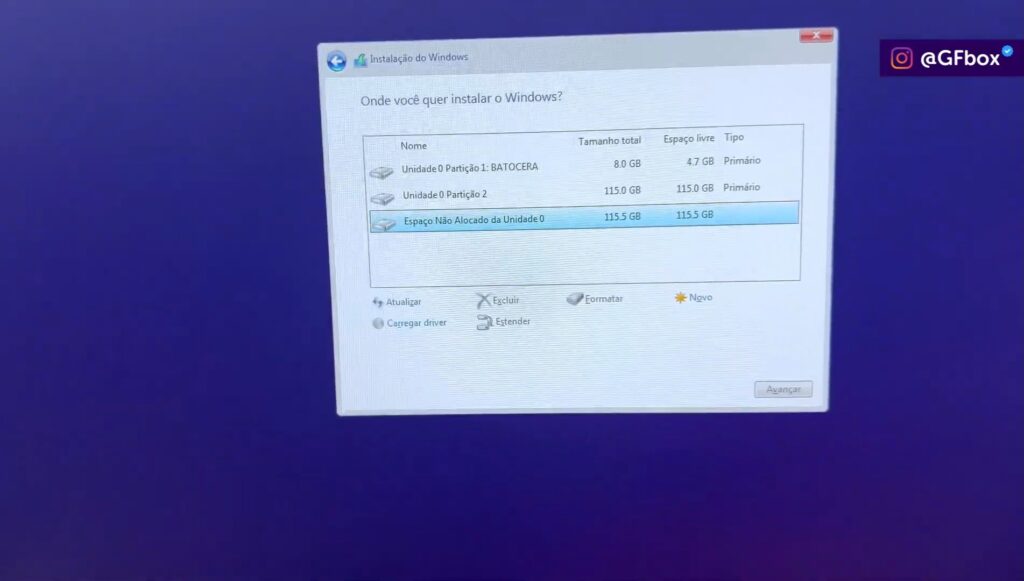Create a partition with Novo link
This screenshot has height=581, width=1024.
[701, 298]
